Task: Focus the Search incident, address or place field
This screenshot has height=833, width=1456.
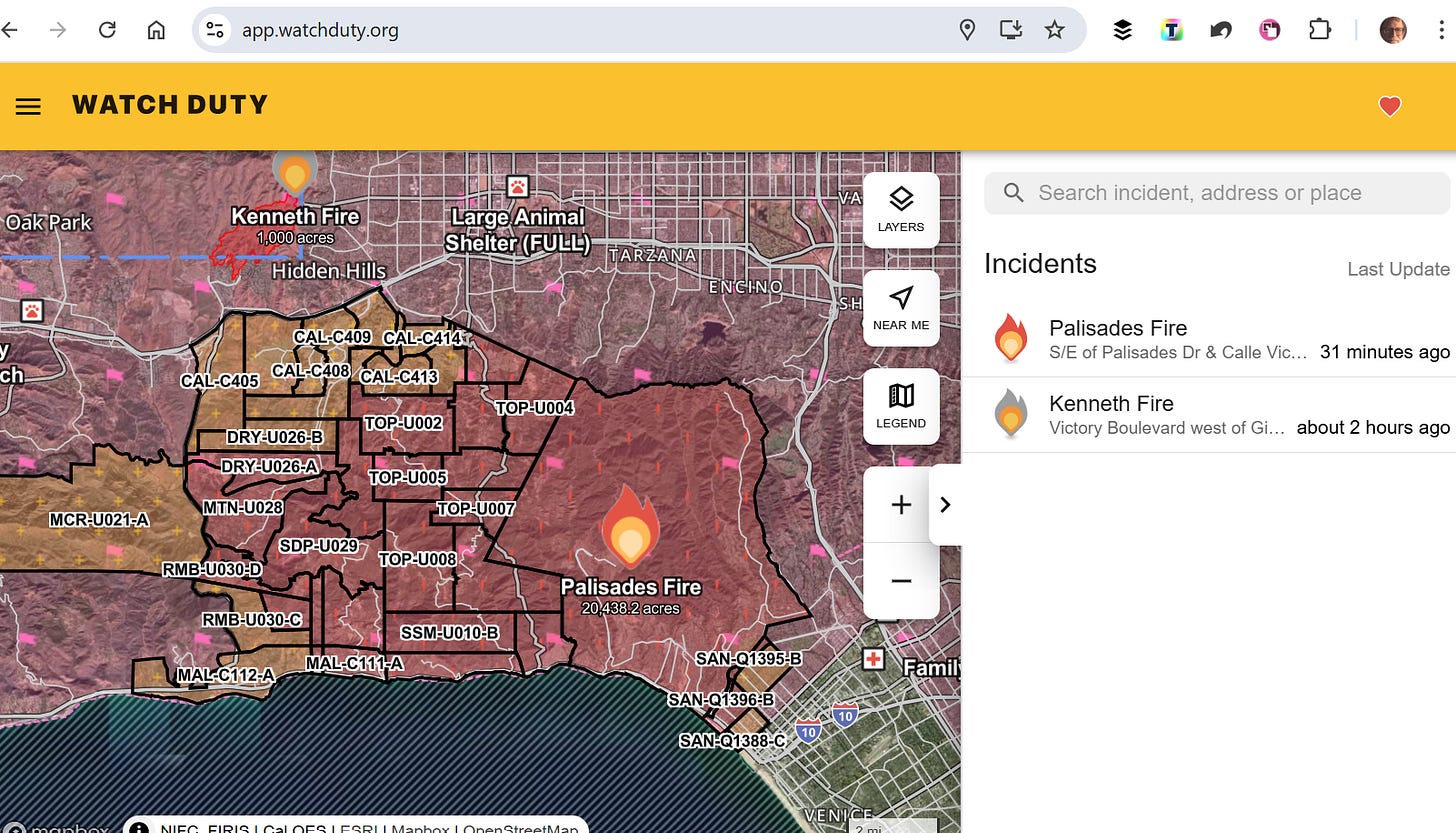Action: click(x=1217, y=193)
